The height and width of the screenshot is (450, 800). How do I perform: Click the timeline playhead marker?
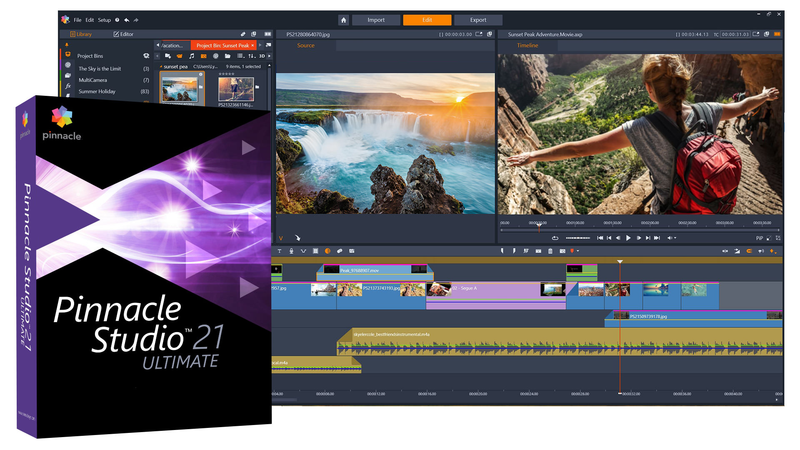[620, 261]
